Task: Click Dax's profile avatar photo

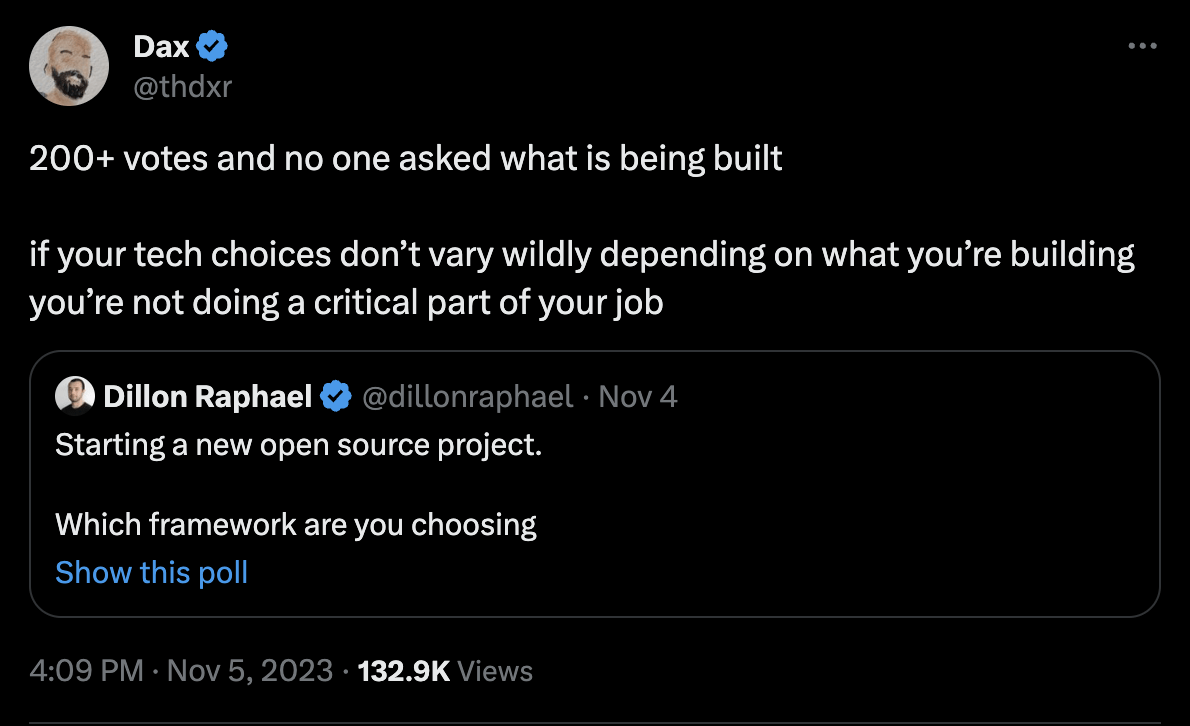Action: coord(68,67)
